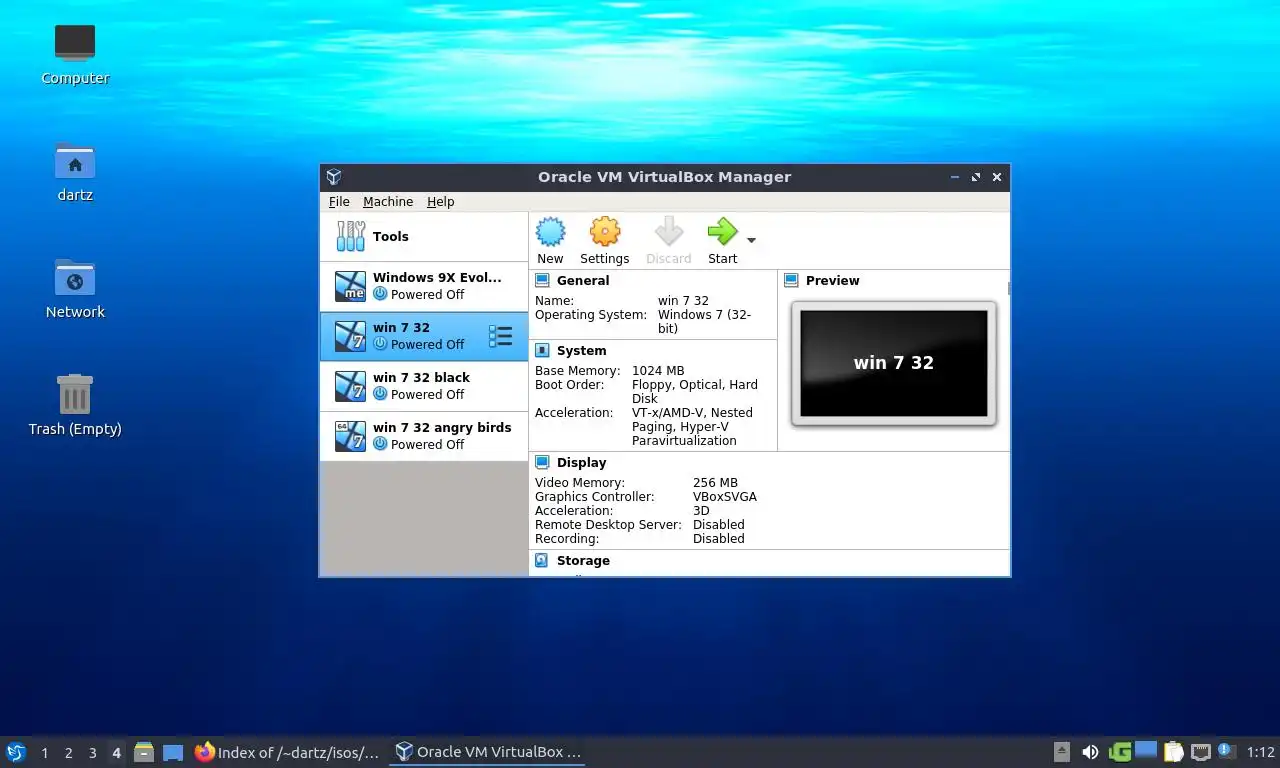The width and height of the screenshot is (1280, 768).
Task: Click the General section icon
Action: tap(542, 281)
